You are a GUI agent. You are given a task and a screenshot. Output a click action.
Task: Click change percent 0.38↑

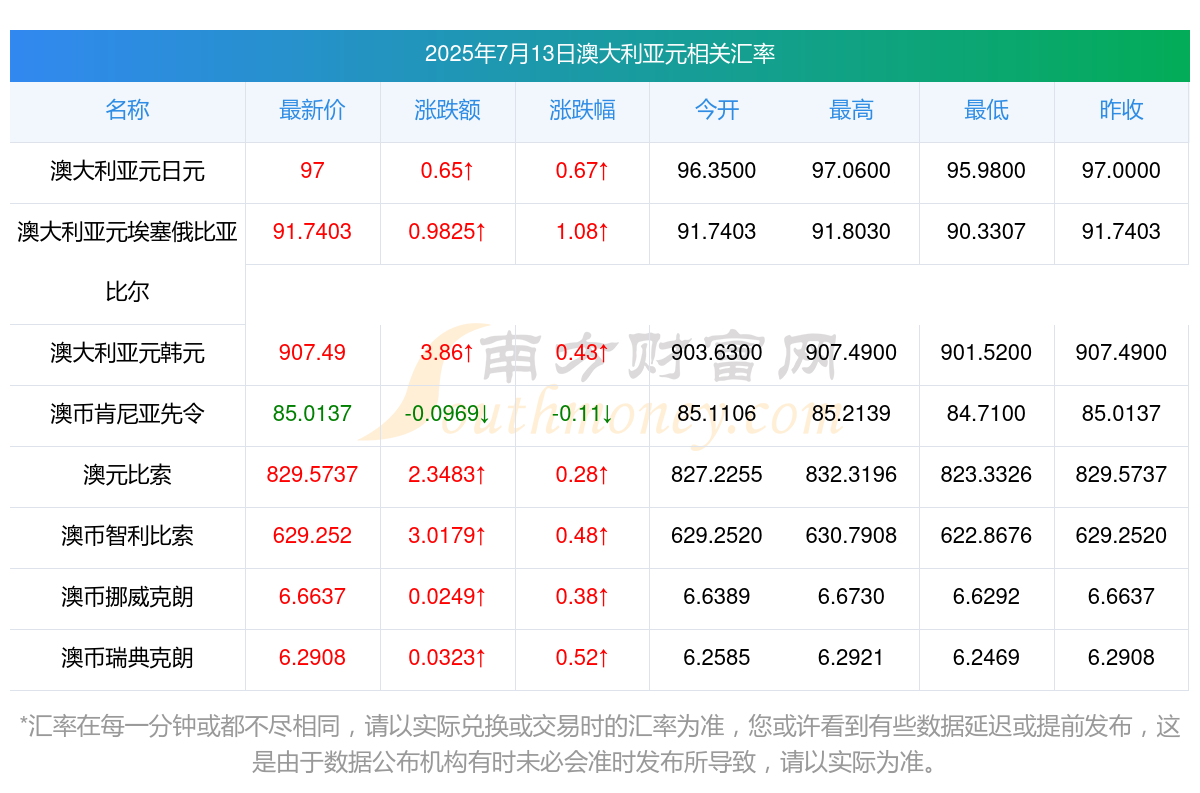[582, 597]
